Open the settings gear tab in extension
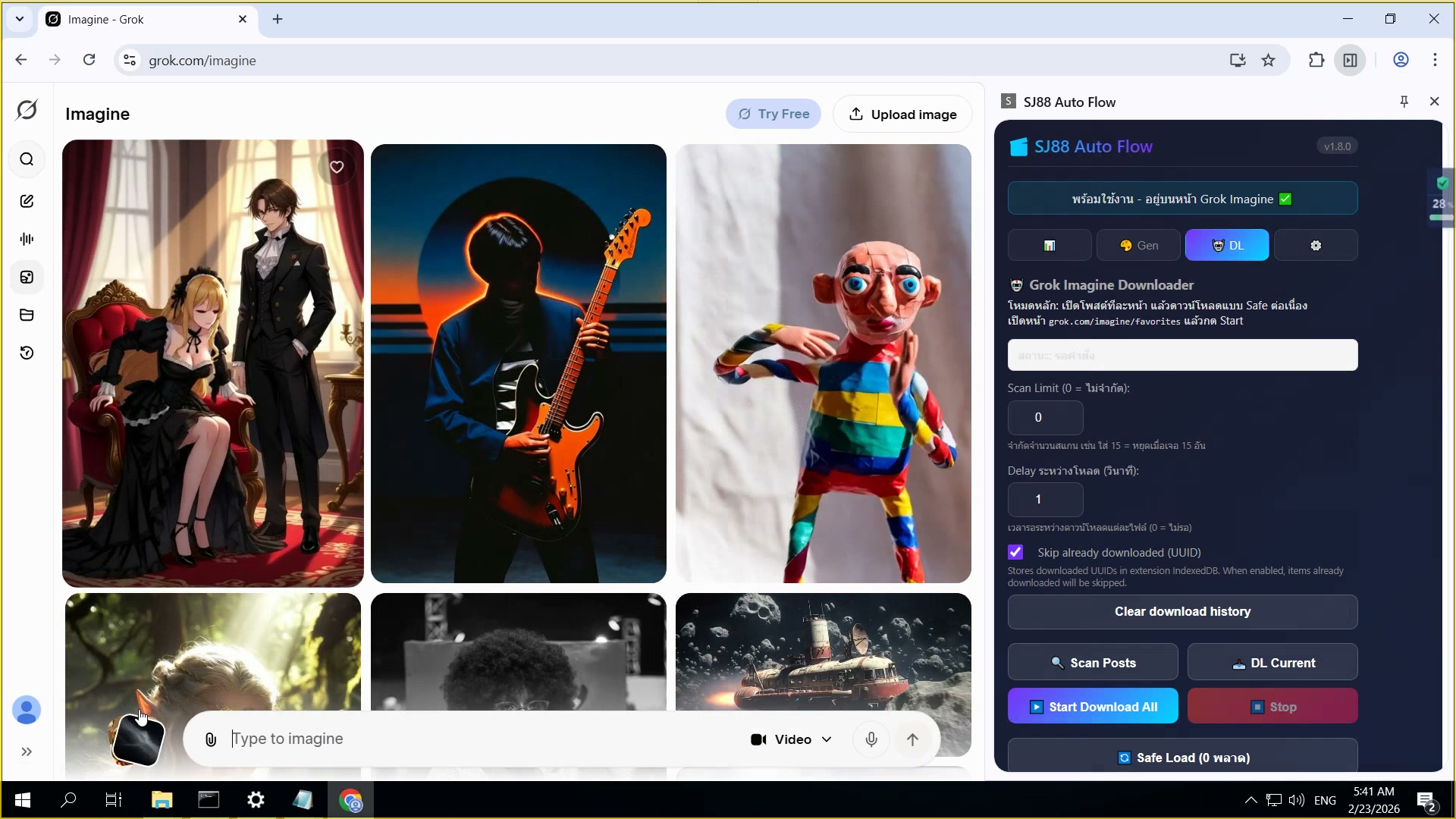The height and width of the screenshot is (819, 1456). pyautogui.click(x=1316, y=246)
